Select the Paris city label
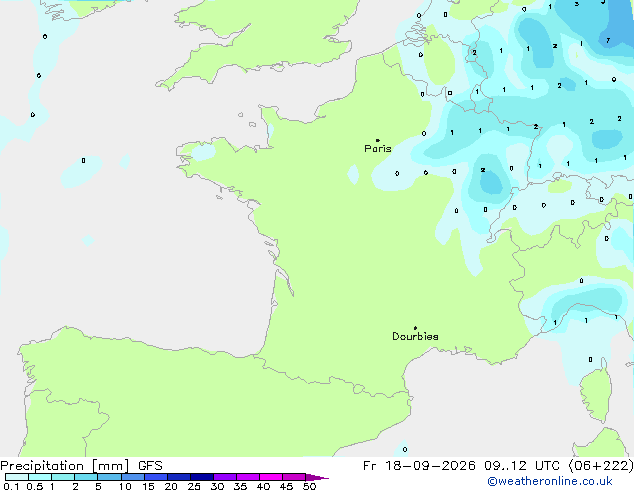634x490 pixels. tap(378, 149)
